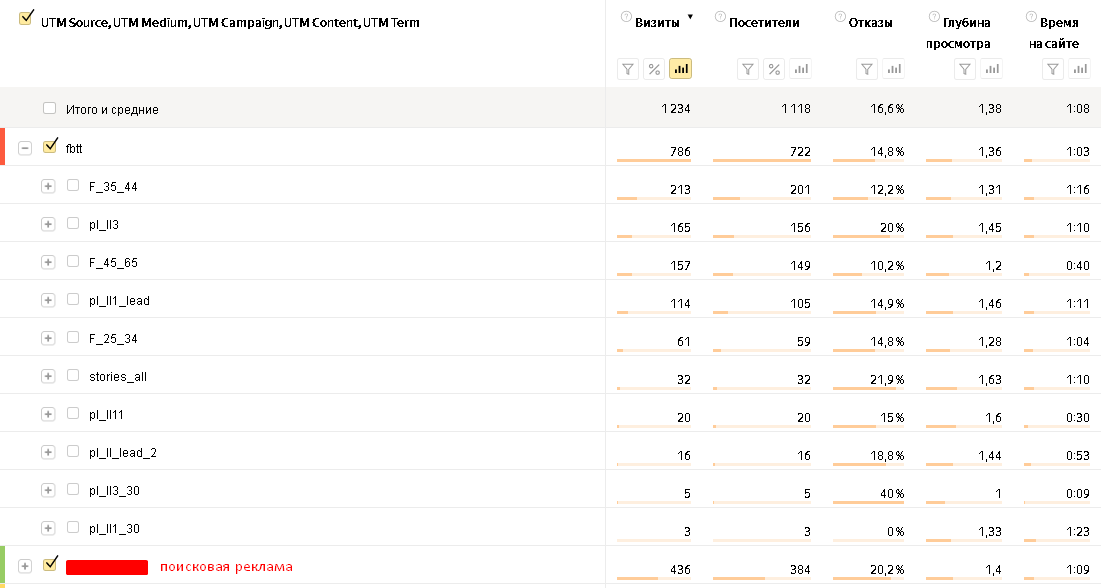Check the stories_all row checkbox

(73, 375)
